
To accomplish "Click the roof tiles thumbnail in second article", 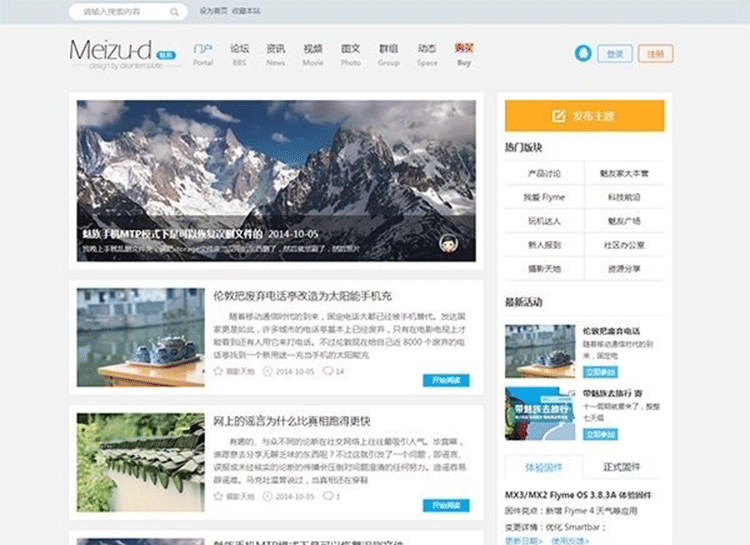I will (x=141, y=463).
